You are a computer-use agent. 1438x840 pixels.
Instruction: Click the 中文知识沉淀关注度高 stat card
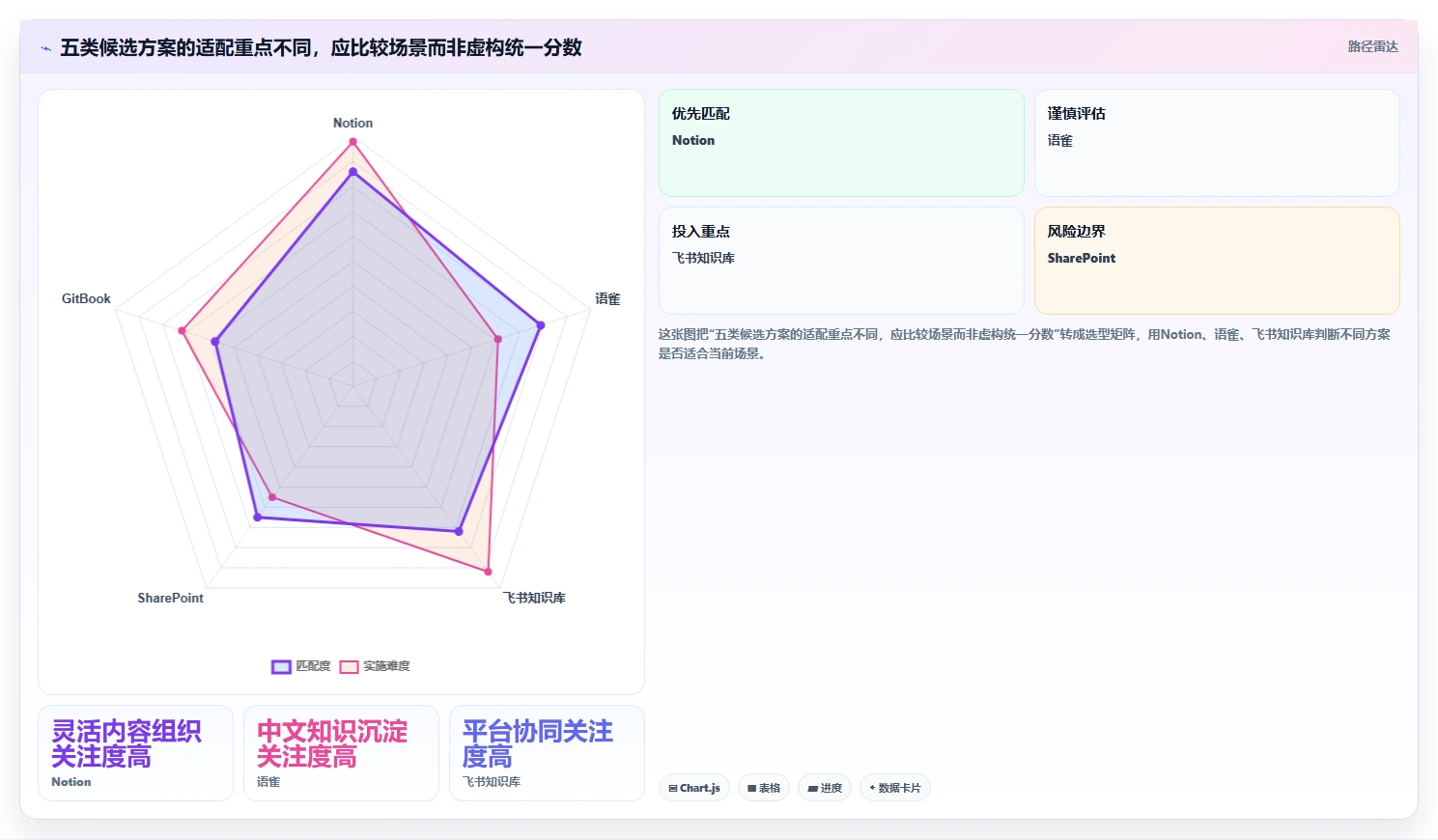click(x=341, y=753)
